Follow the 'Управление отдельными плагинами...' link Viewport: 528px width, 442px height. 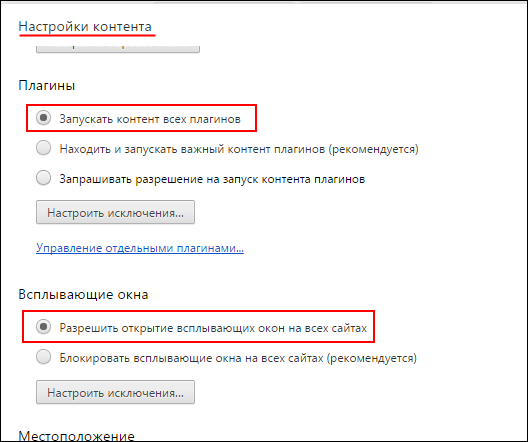[x=140, y=248]
